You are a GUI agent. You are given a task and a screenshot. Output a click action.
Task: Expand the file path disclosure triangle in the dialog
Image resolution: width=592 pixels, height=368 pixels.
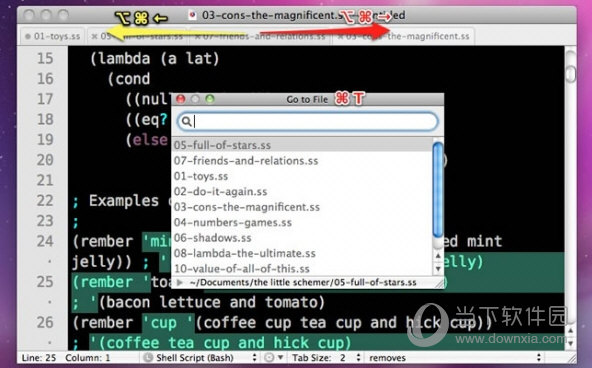pyautogui.click(x=180, y=282)
